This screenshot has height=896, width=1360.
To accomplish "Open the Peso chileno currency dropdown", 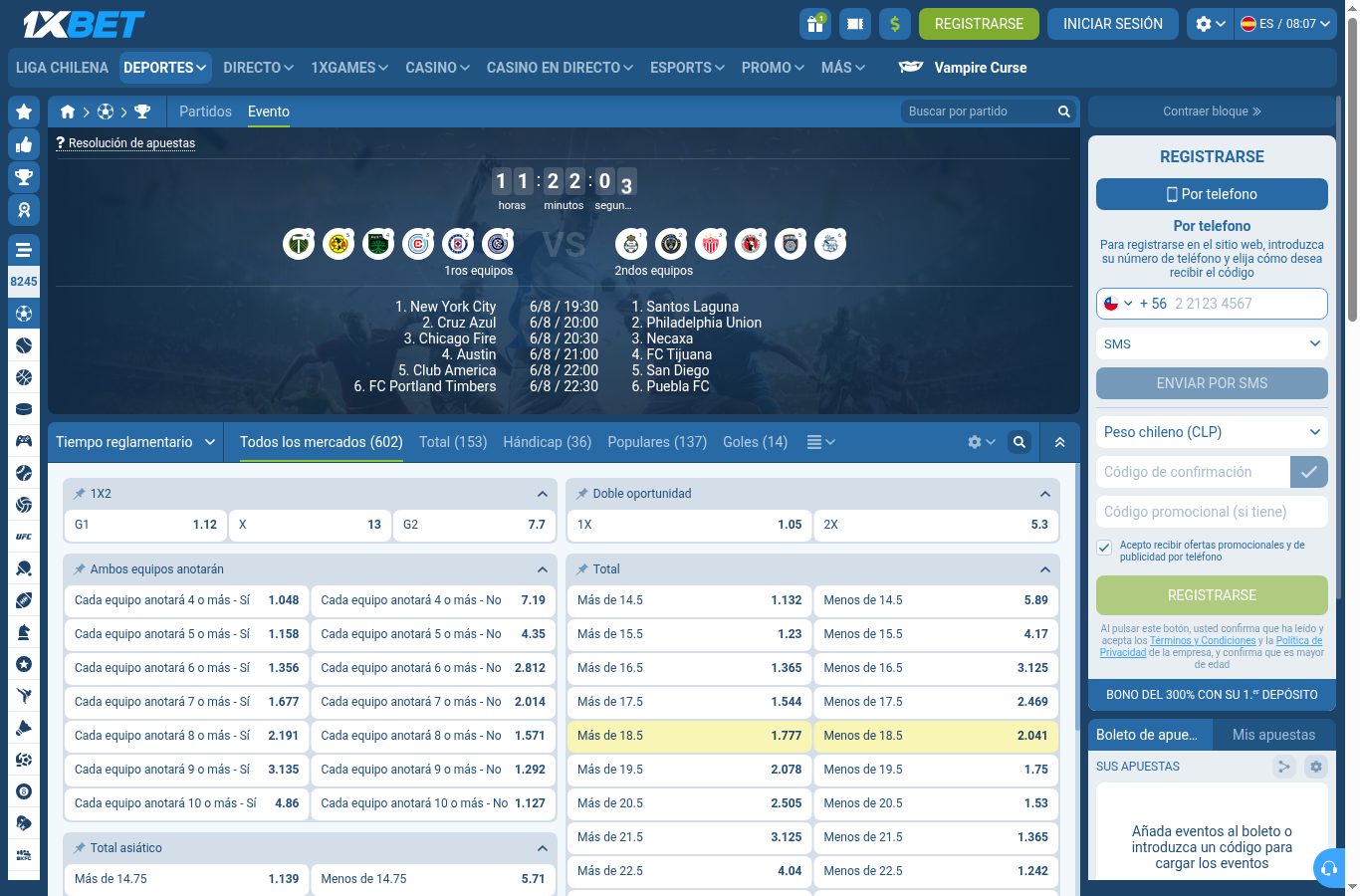I will [1212, 432].
